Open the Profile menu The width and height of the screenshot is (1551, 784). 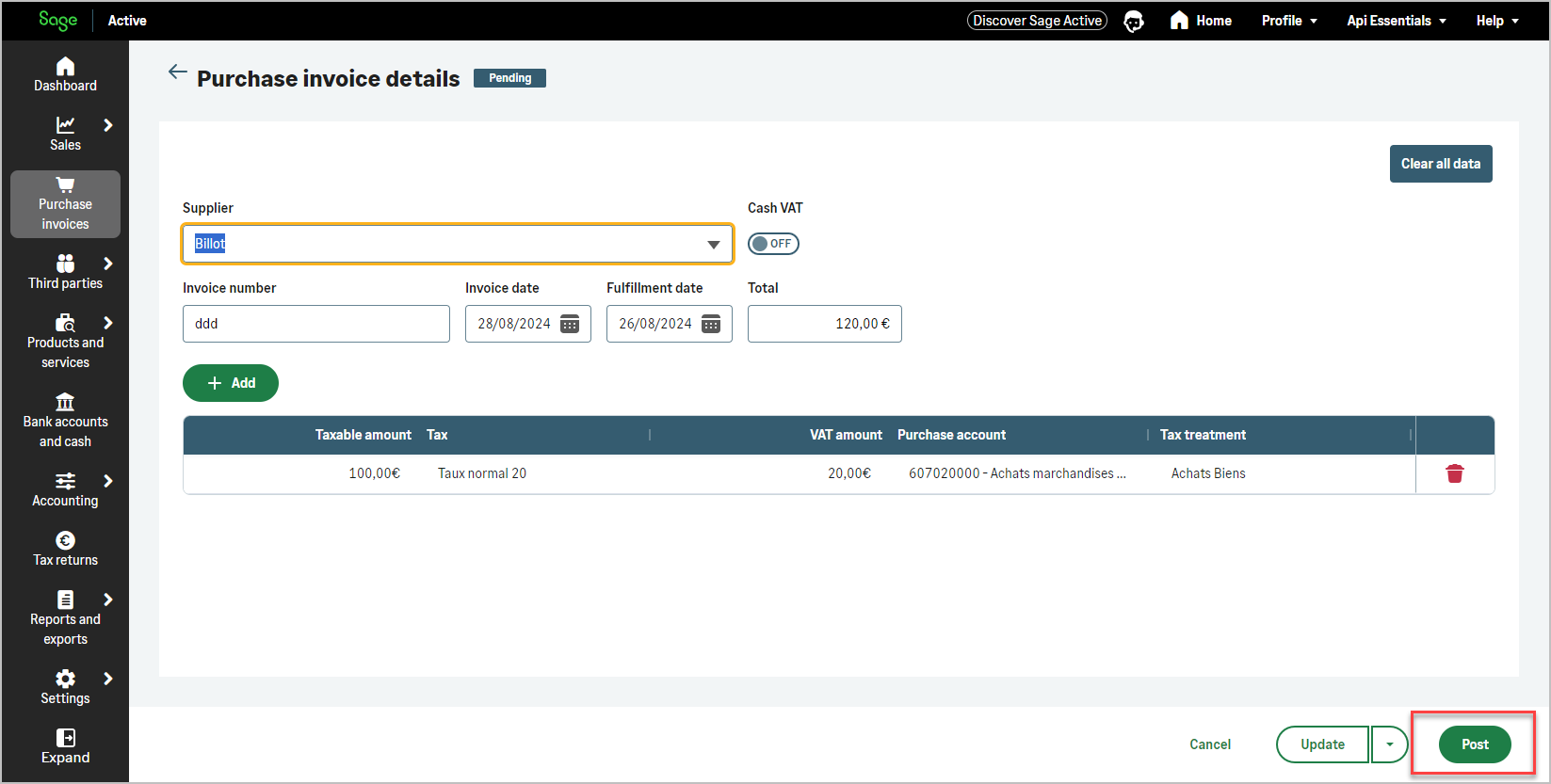click(x=1289, y=21)
